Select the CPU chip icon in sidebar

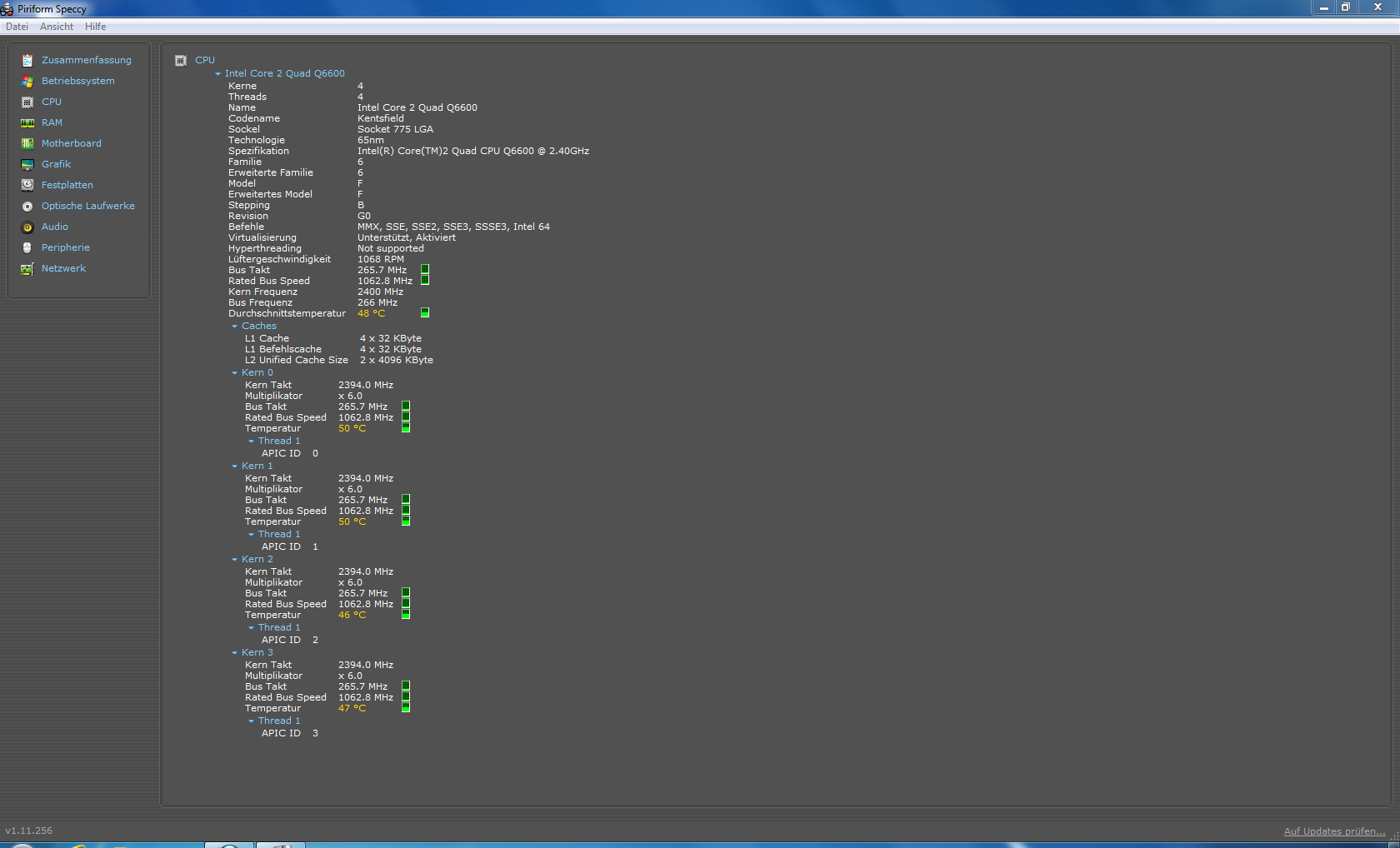pos(27,102)
